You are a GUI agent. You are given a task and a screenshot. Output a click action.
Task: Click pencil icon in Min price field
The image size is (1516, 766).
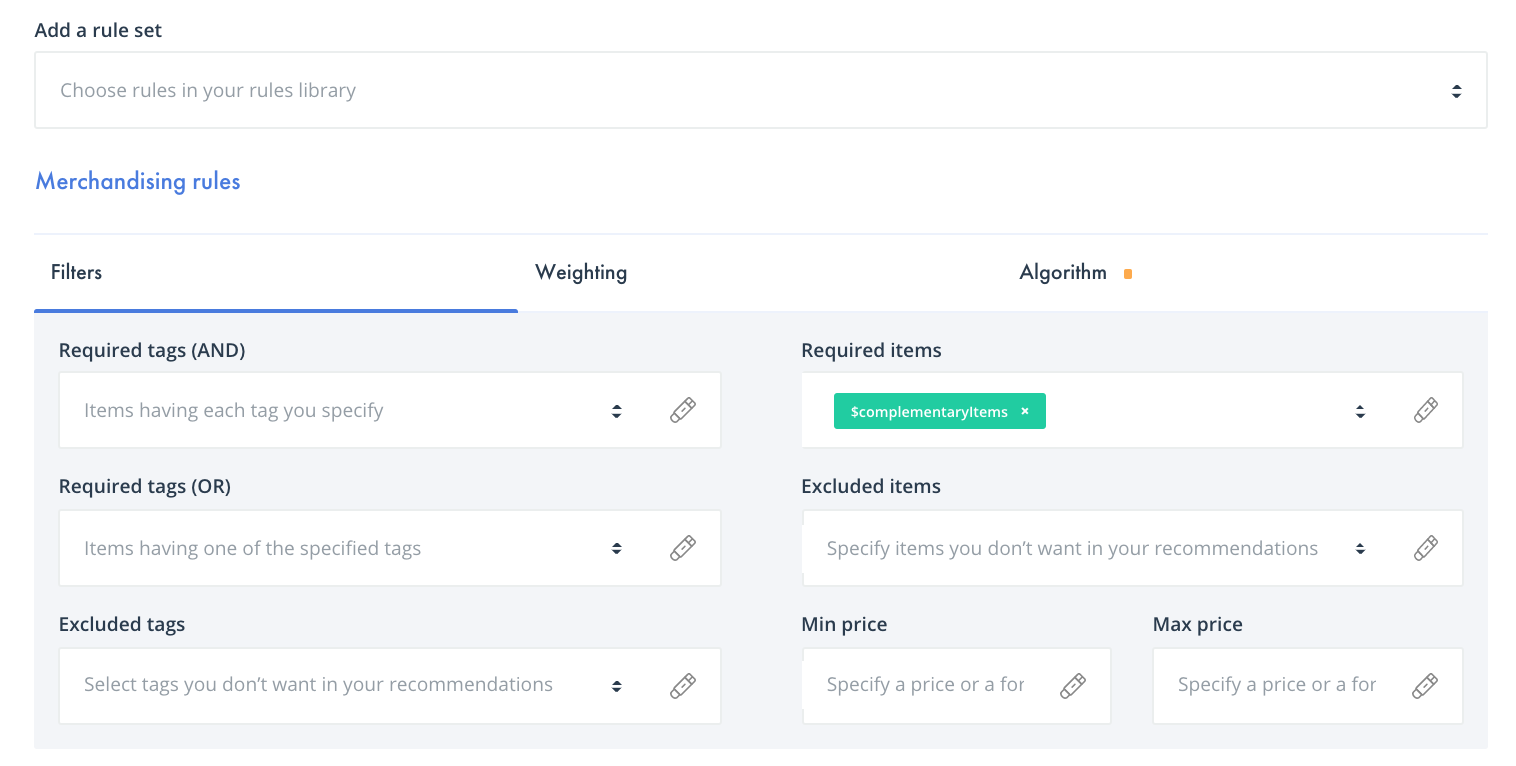point(1073,685)
